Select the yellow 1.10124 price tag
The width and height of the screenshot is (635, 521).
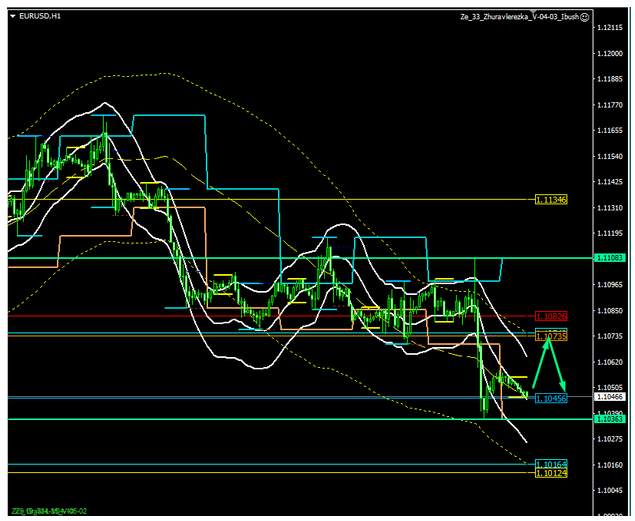[x=551, y=473]
